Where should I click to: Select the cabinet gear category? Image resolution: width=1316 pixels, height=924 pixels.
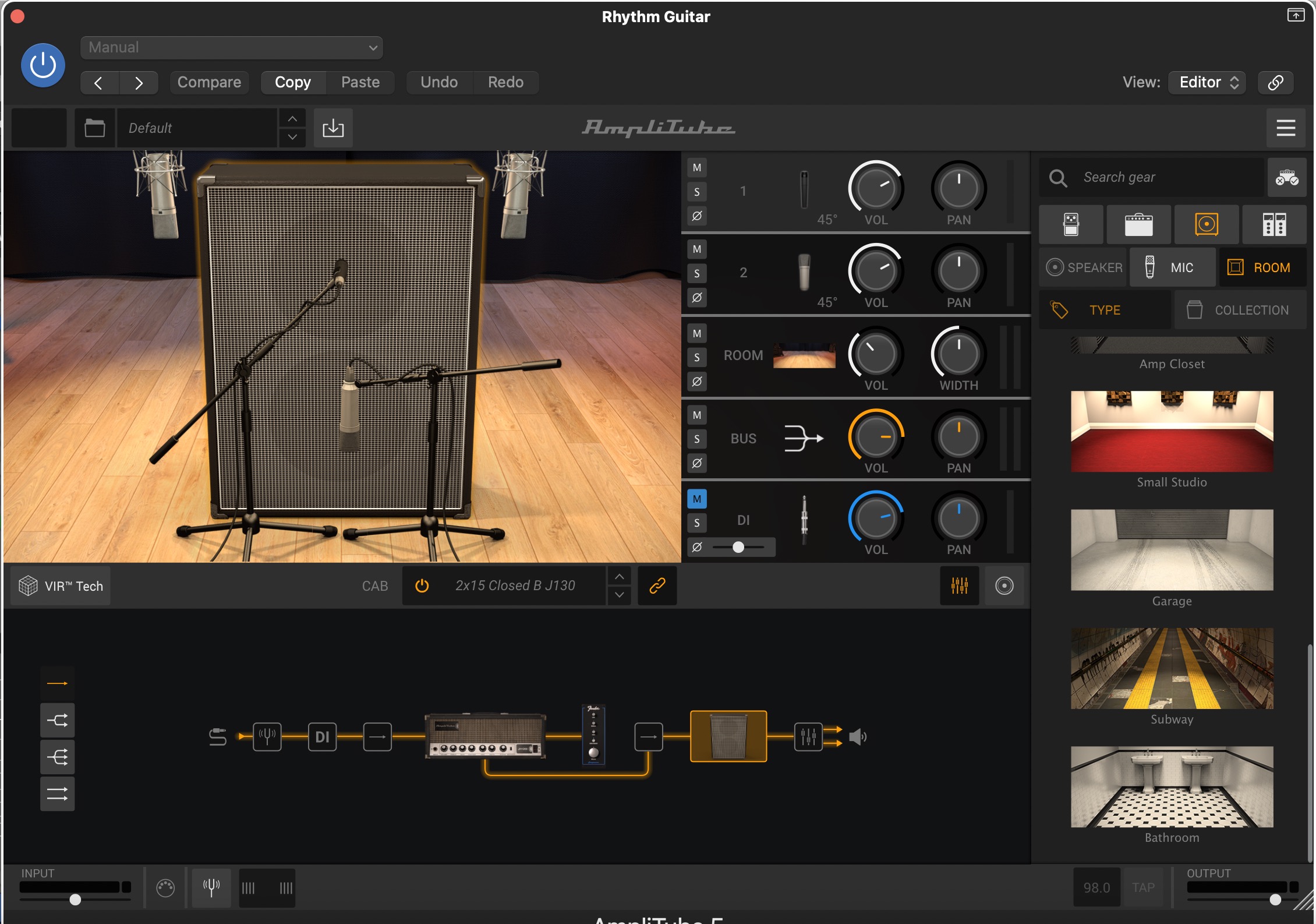click(x=1207, y=225)
